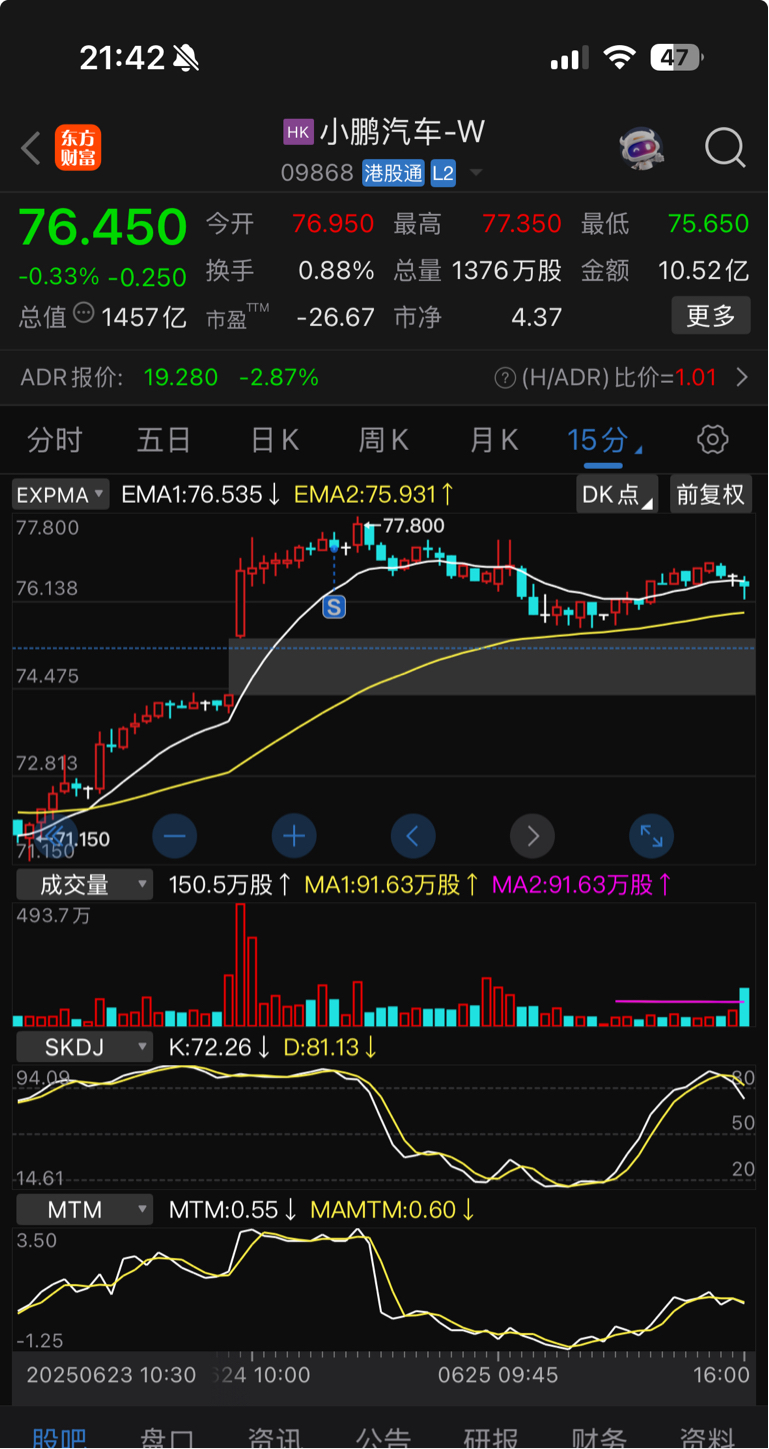Tap the search magnifier icon

725,148
